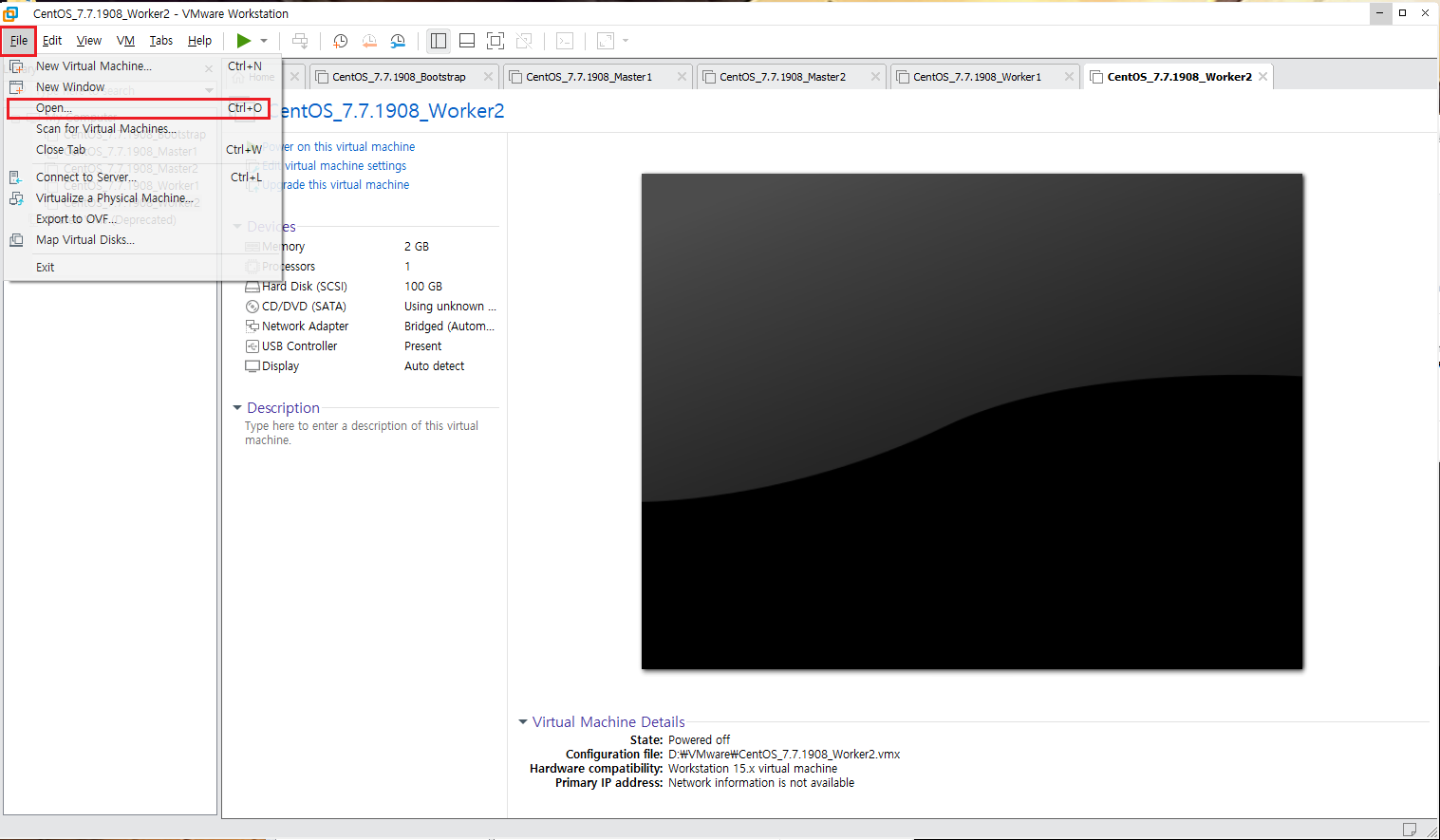Click the console view toolbar icon
1440x840 pixels.
tap(565, 41)
